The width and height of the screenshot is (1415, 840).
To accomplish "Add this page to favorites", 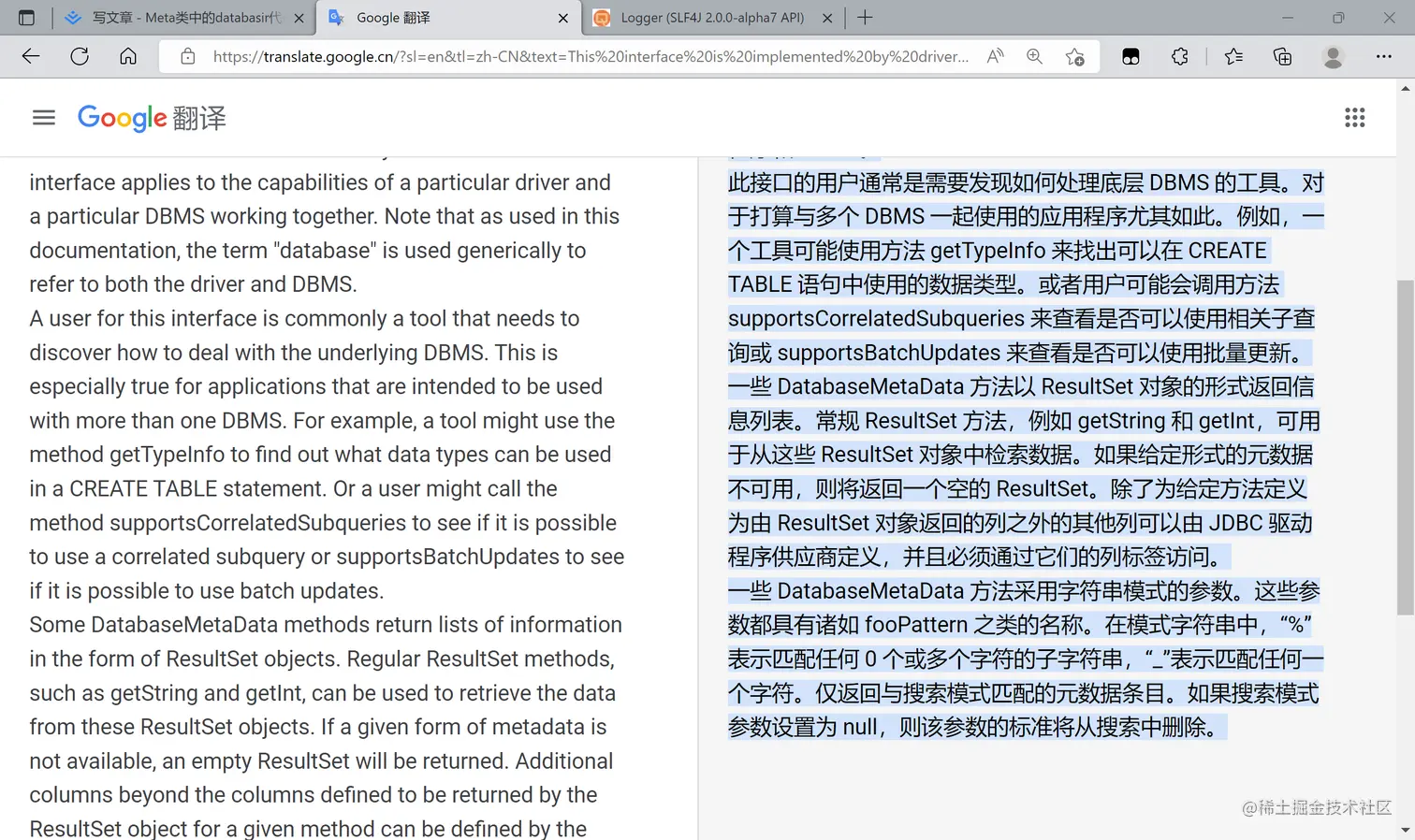I will point(1074,56).
